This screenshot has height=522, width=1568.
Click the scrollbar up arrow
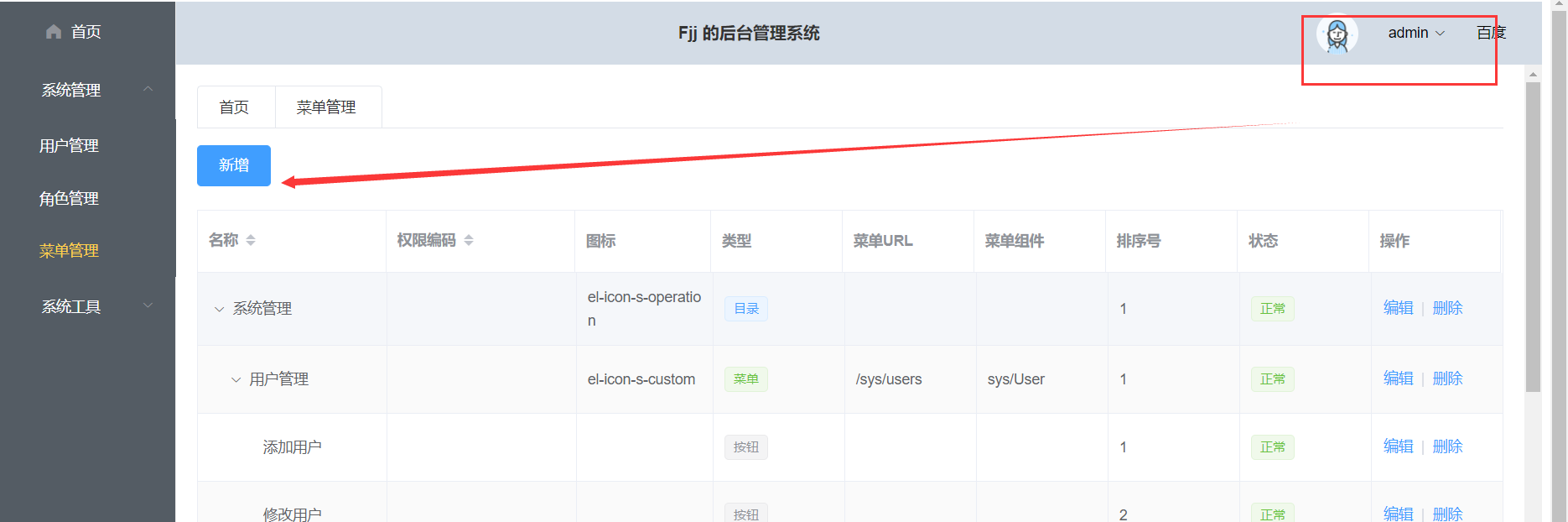coord(1533,75)
